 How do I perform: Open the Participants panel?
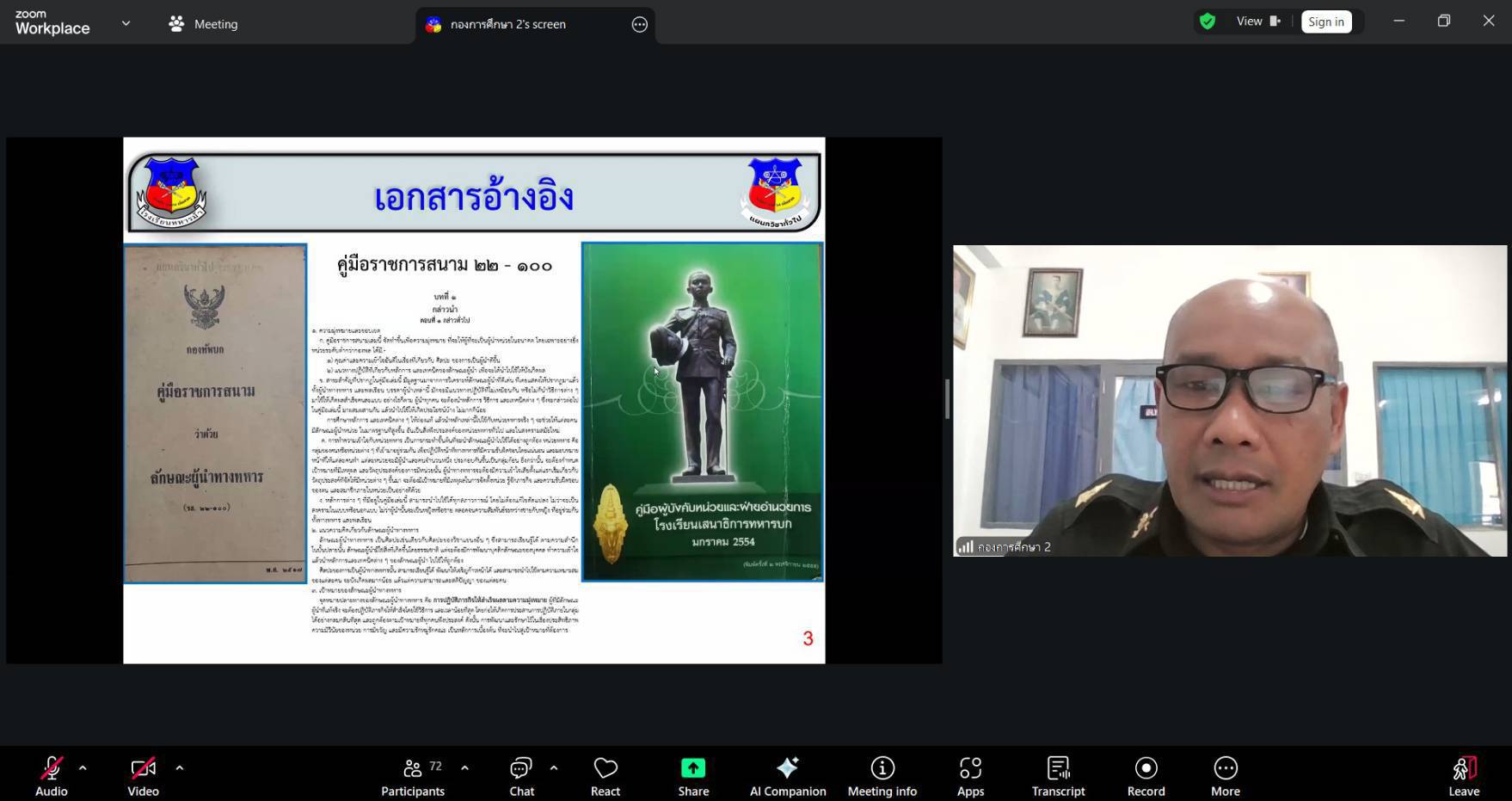pyautogui.click(x=413, y=775)
